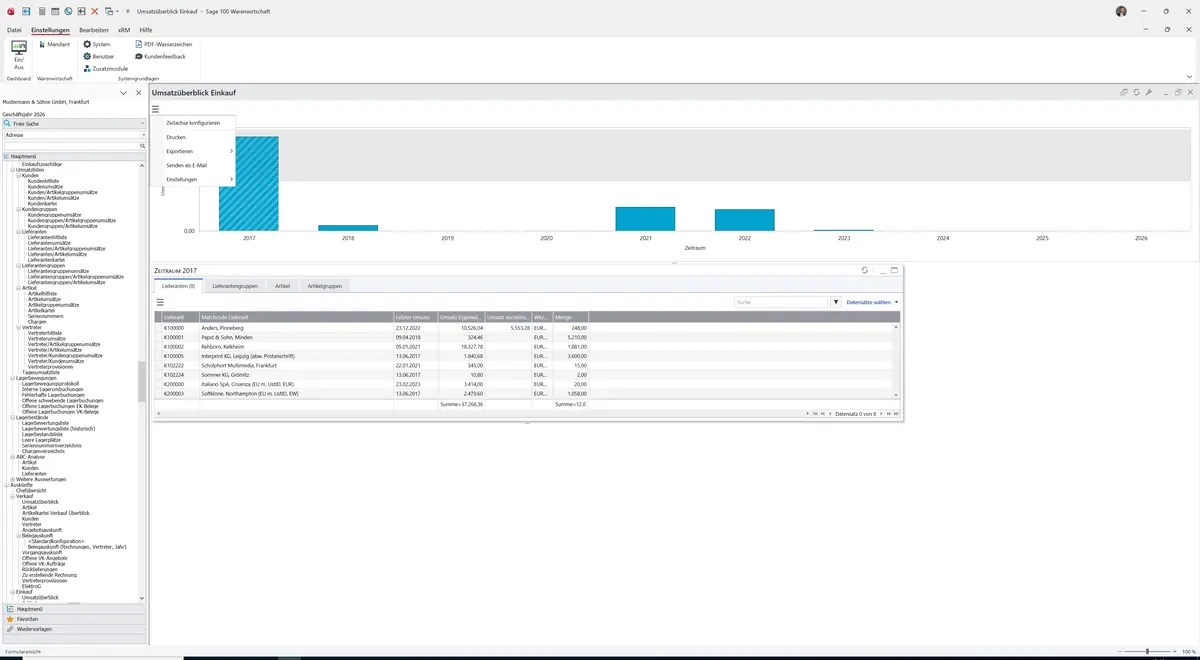Expand the Exportieren submenu
The height and width of the screenshot is (660, 1200).
[193, 151]
